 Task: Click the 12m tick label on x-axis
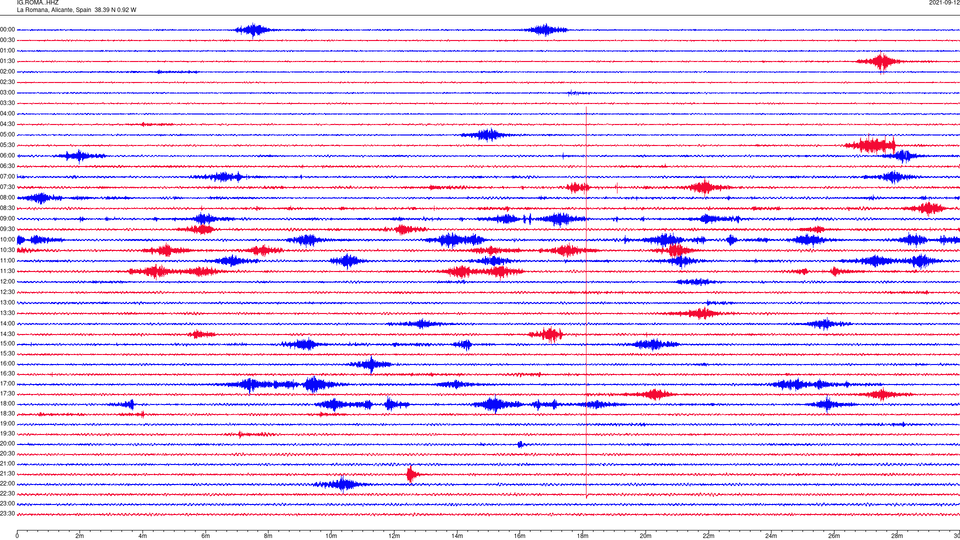(x=394, y=536)
